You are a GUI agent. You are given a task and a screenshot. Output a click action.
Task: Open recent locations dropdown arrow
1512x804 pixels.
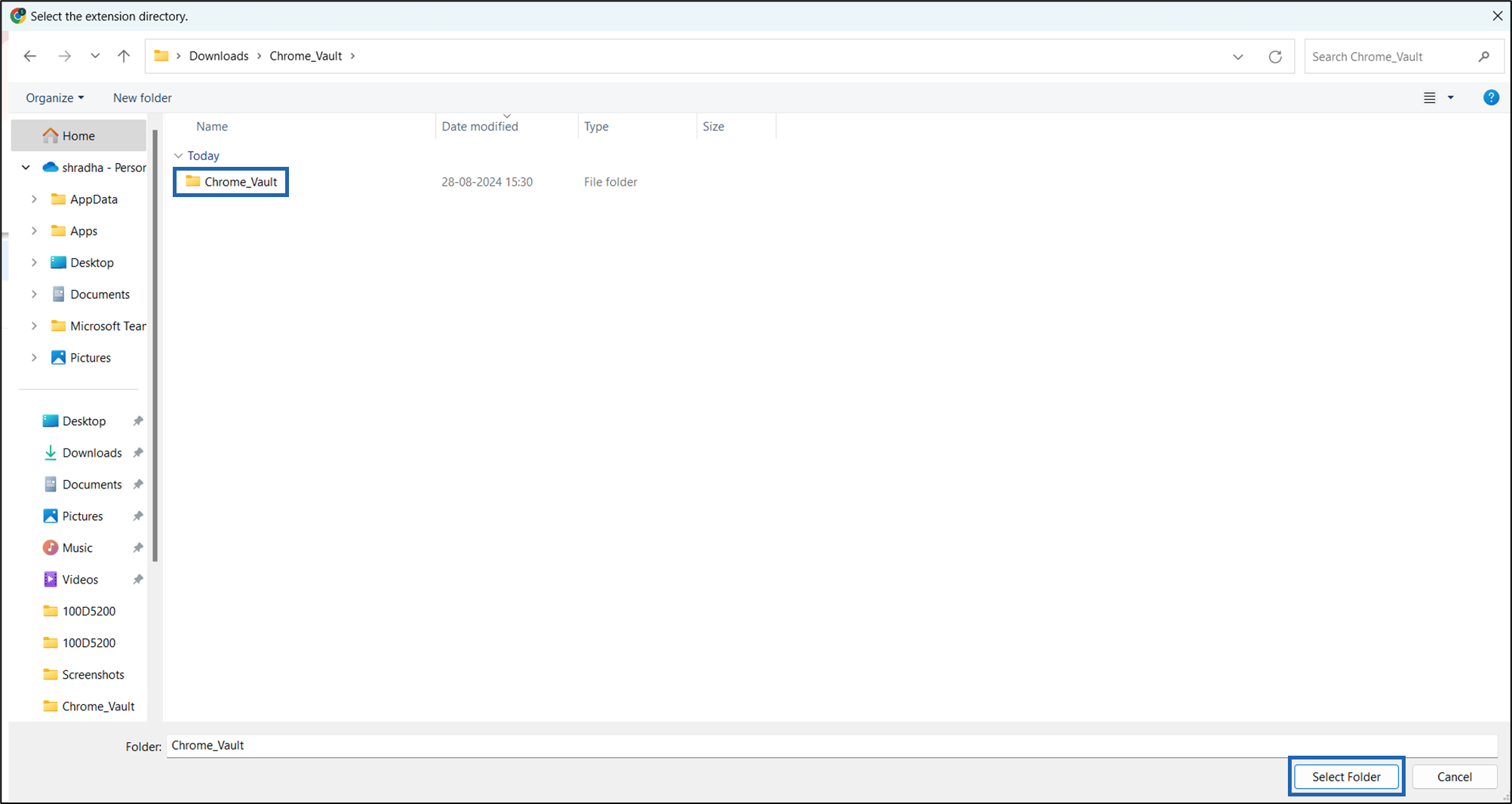(95, 56)
